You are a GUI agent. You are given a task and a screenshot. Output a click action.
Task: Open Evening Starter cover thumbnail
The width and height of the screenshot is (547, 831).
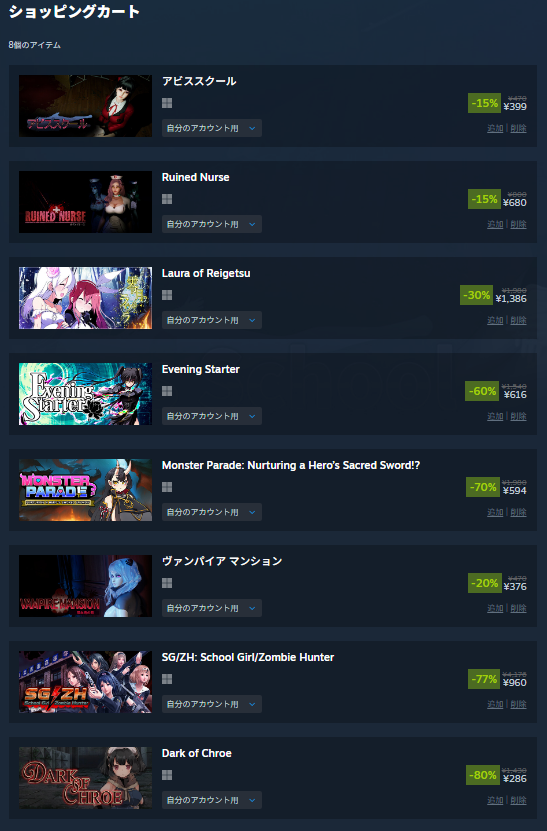coord(85,394)
